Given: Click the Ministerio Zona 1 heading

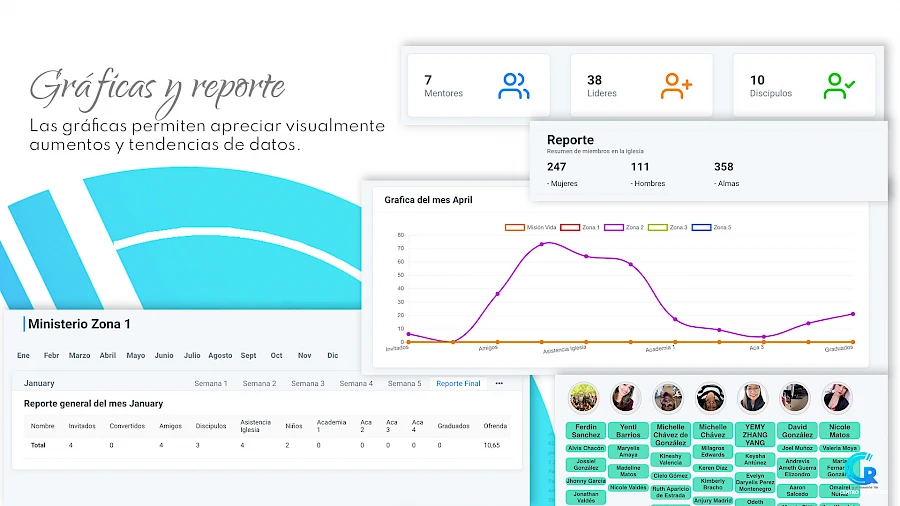Looking at the screenshot, I should pyautogui.click(x=79, y=324).
